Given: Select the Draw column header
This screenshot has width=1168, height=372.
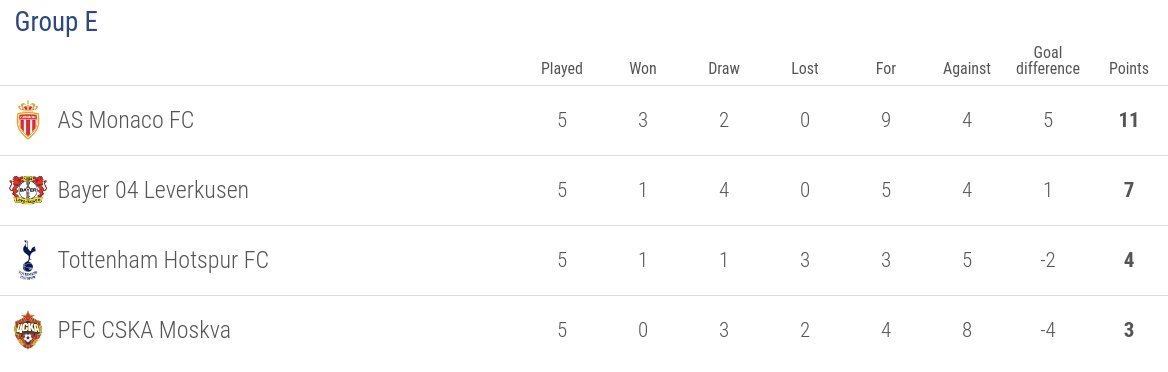Looking at the screenshot, I should pos(724,69).
